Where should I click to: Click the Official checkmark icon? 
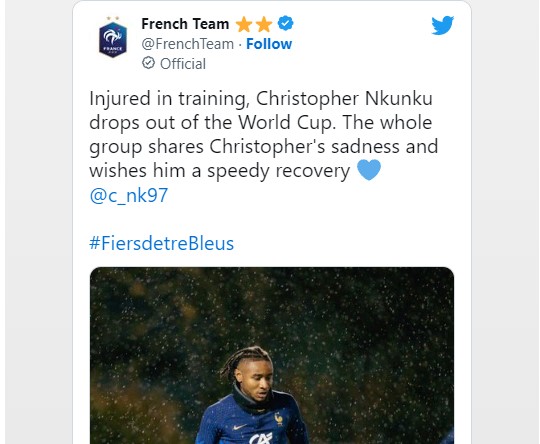tap(148, 63)
